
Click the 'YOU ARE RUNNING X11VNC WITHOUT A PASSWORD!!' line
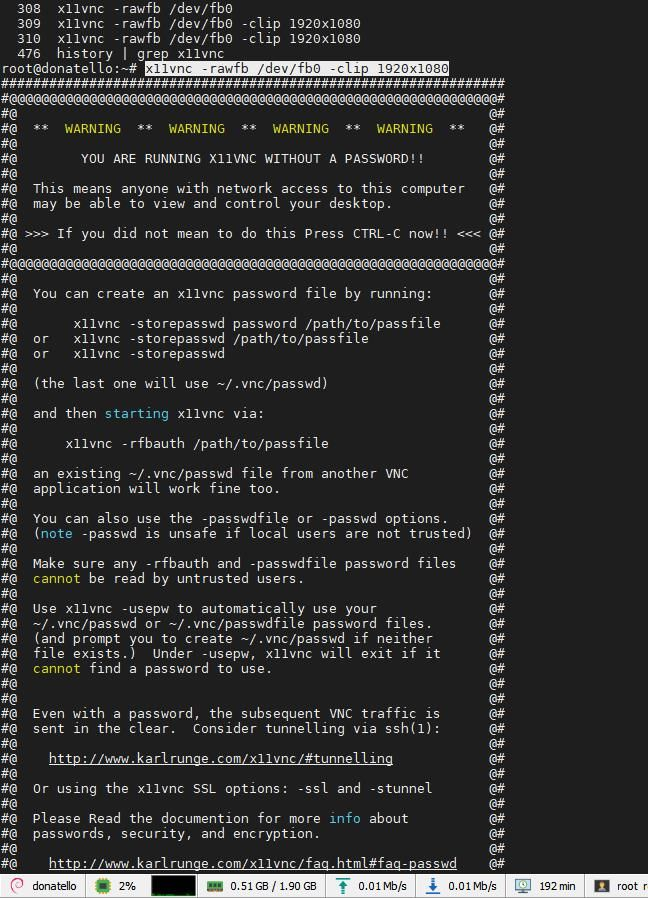[252, 159]
